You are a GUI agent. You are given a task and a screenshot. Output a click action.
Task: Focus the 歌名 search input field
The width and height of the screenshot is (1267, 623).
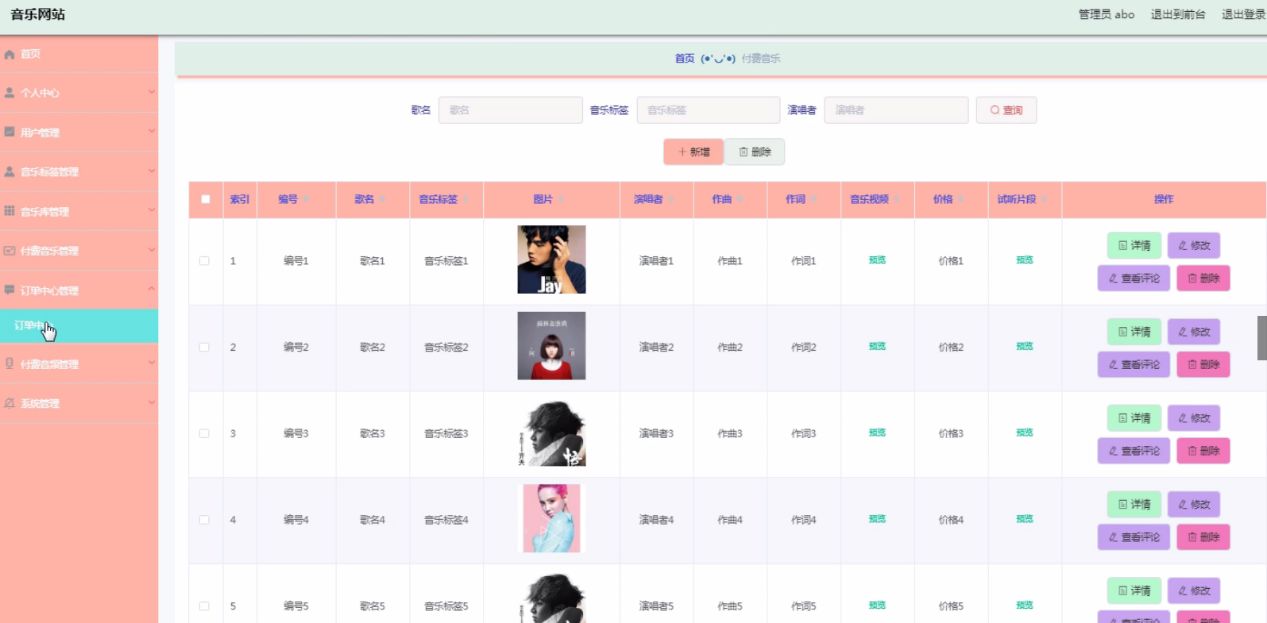coord(510,110)
